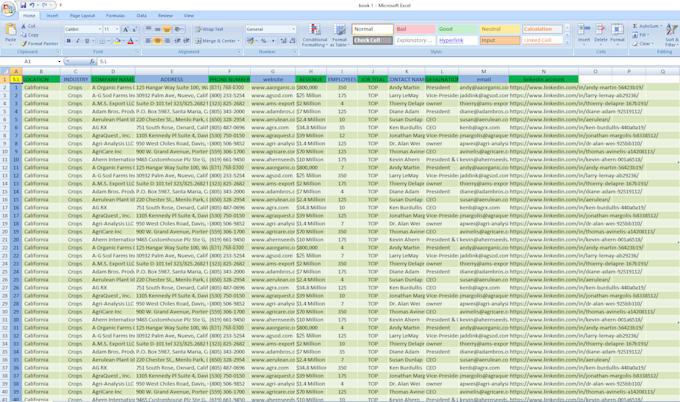Open the Office button menu
This screenshot has height=402, width=680.
[8, 9]
